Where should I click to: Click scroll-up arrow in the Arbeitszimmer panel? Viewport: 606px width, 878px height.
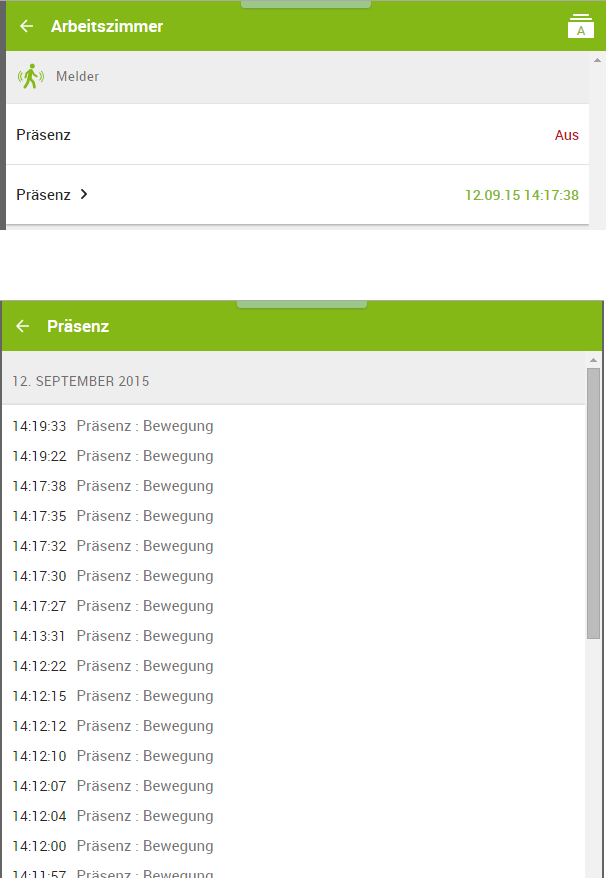point(597,60)
